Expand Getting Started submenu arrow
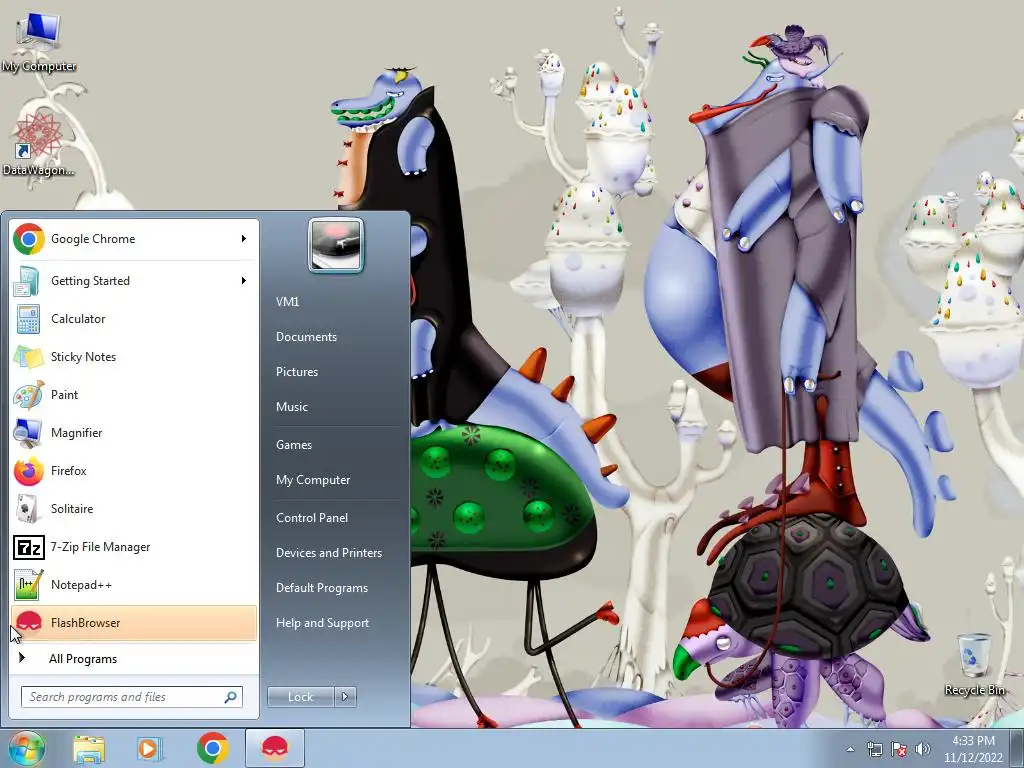This screenshot has width=1024, height=768. coord(244,281)
